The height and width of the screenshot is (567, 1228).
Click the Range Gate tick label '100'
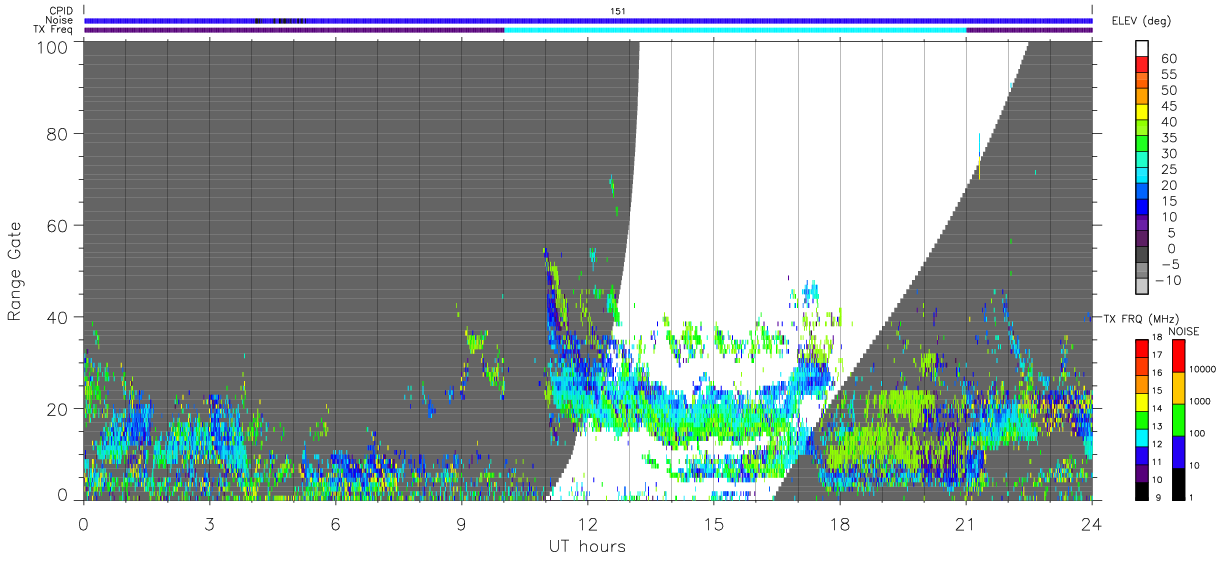[54, 46]
